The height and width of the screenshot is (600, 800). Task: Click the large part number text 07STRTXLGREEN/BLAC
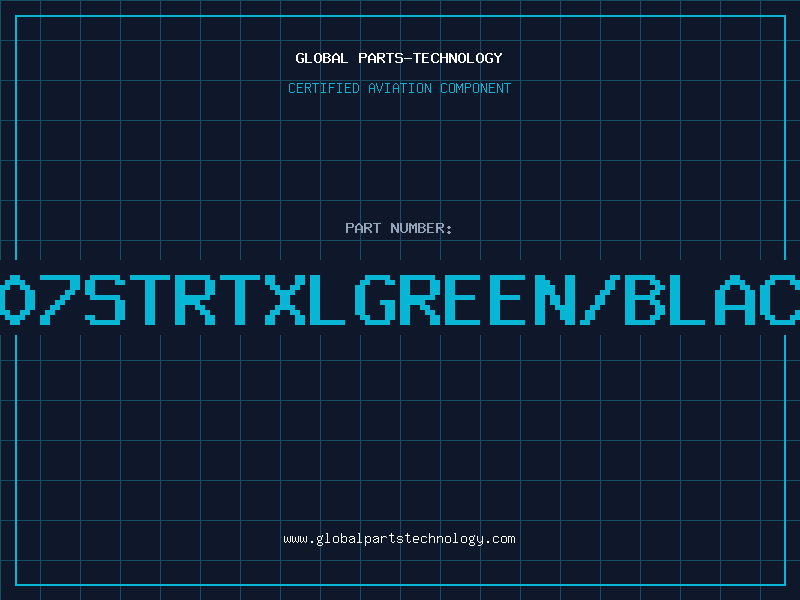(x=400, y=299)
